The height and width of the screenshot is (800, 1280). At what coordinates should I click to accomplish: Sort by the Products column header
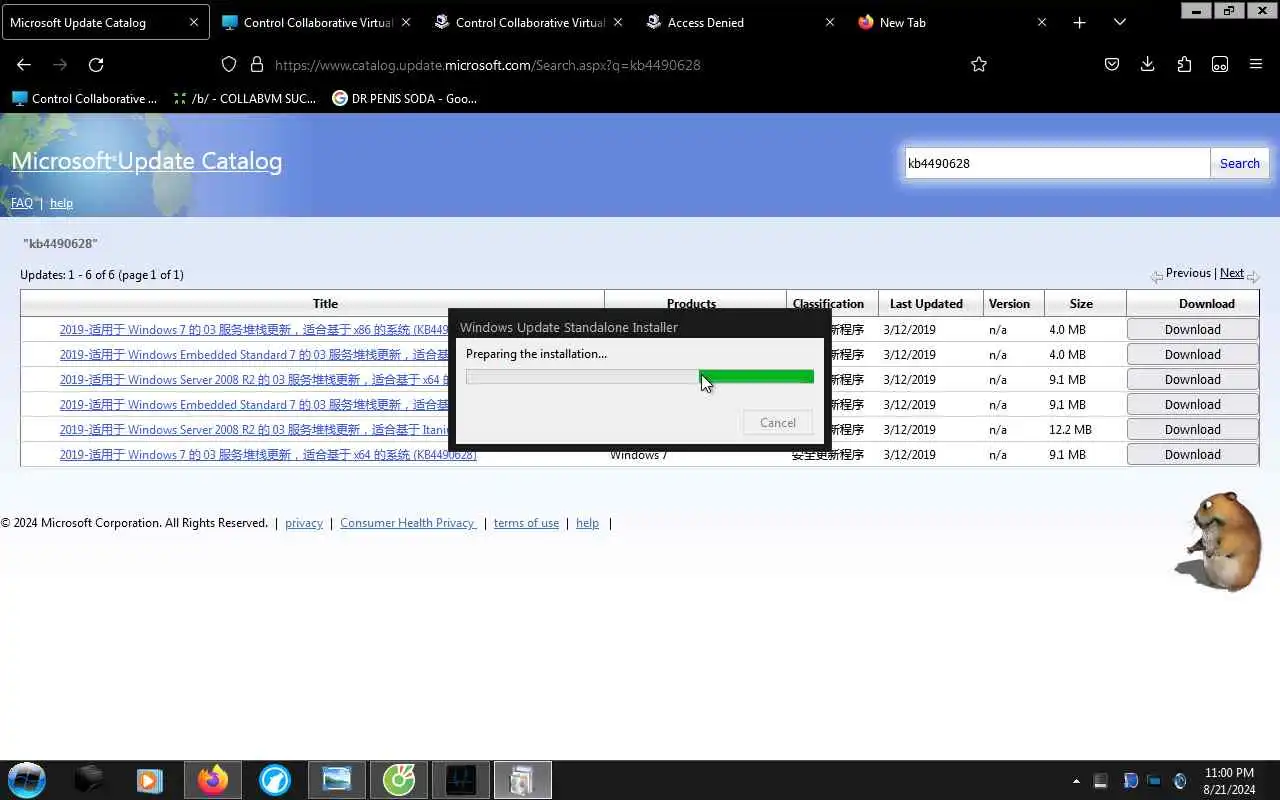tap(691, 303)
